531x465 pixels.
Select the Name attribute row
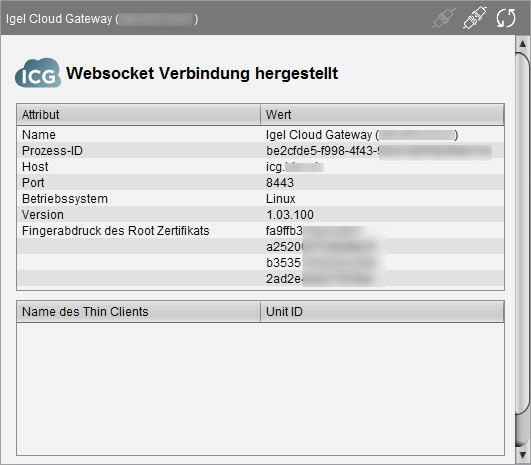[x=260, y=135]
